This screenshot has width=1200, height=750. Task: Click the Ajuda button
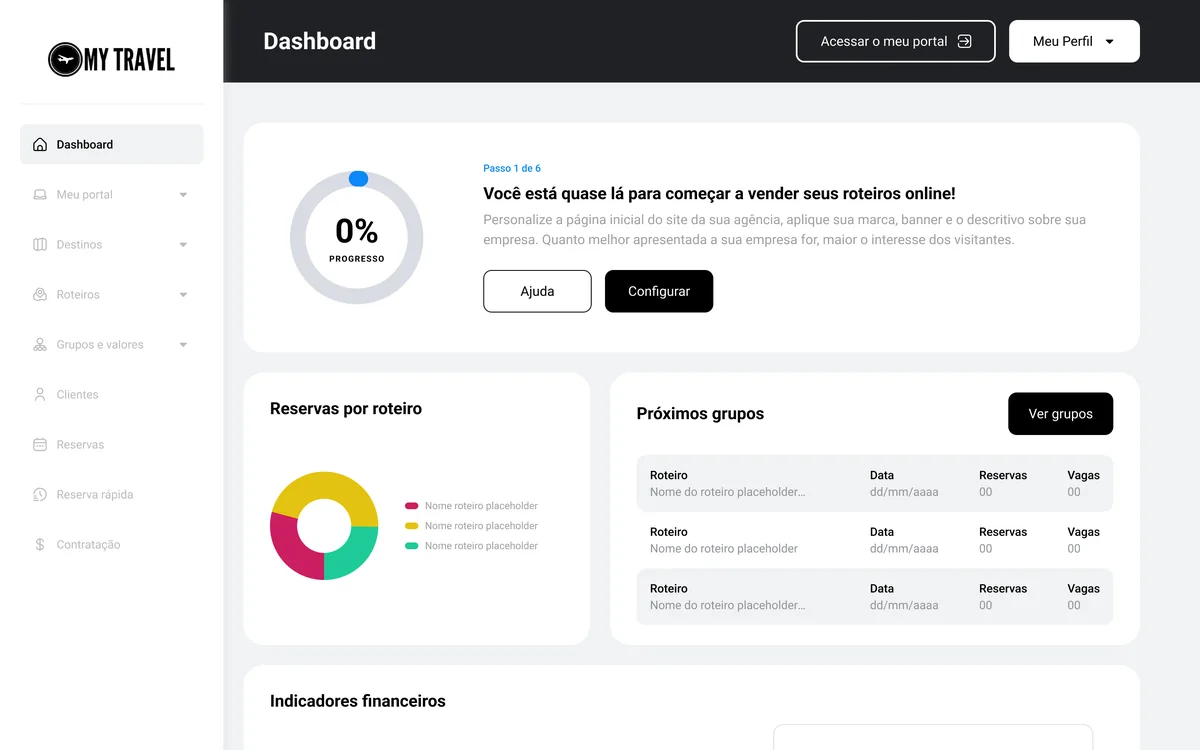[537, 291]
